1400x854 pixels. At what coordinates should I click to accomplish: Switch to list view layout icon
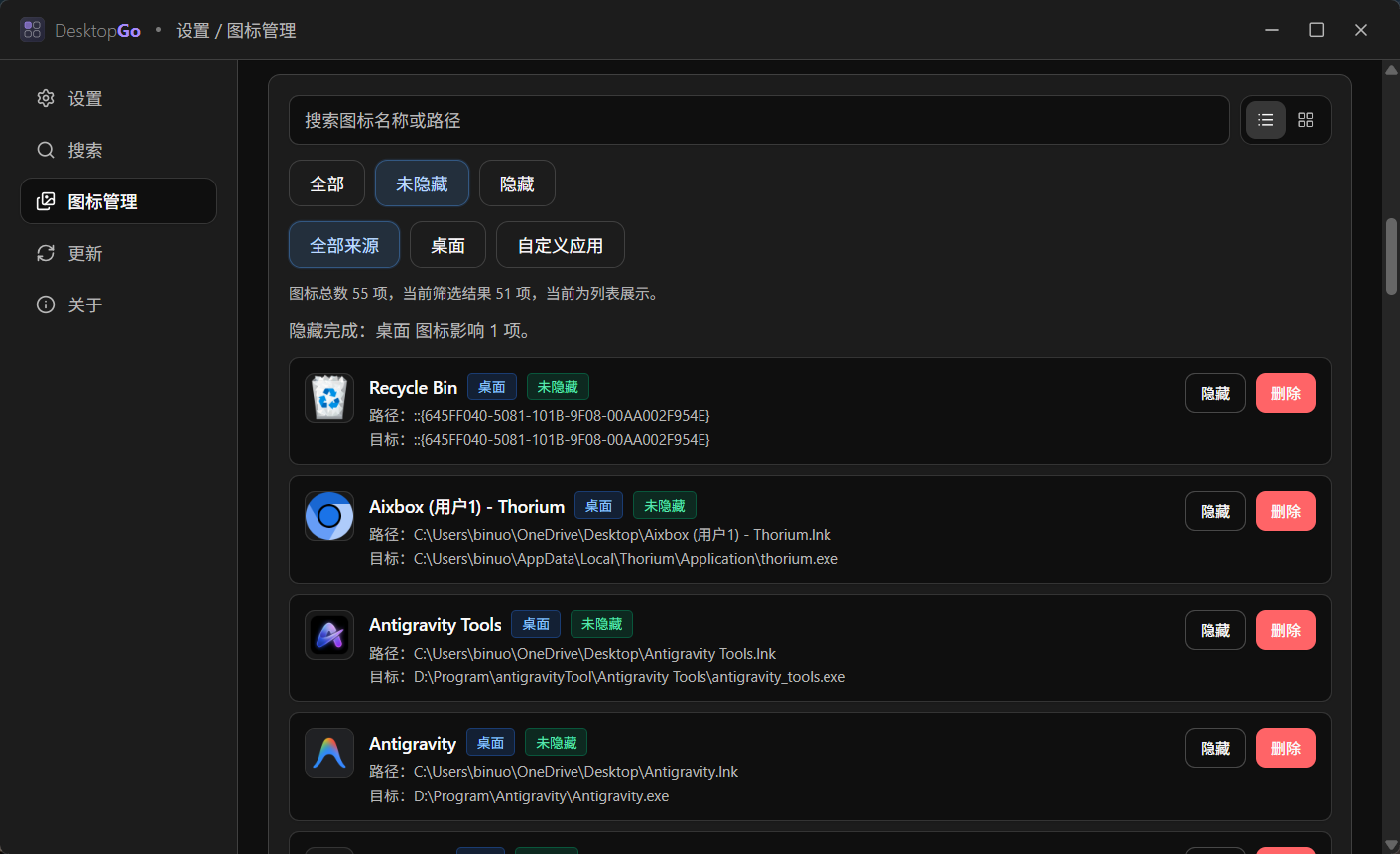pos(1265,120)
